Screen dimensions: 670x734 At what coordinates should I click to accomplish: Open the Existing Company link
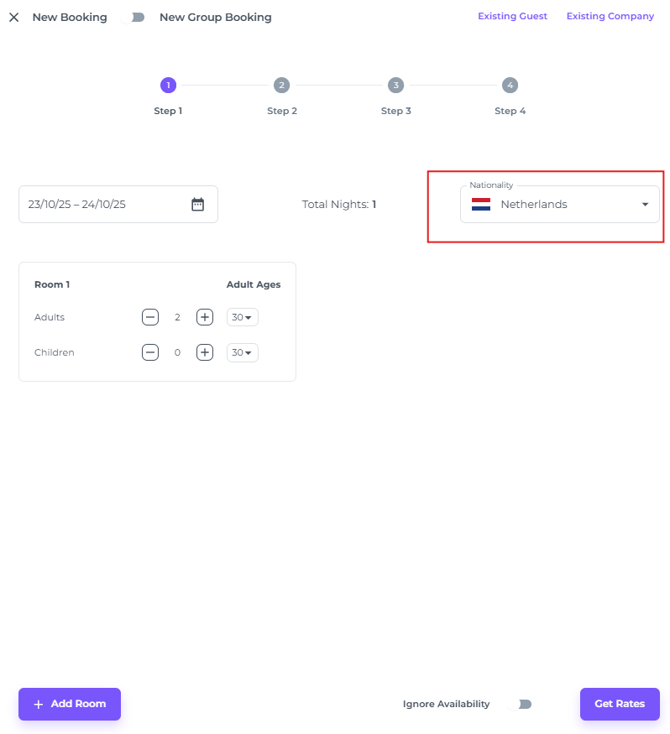pos(610,16)
